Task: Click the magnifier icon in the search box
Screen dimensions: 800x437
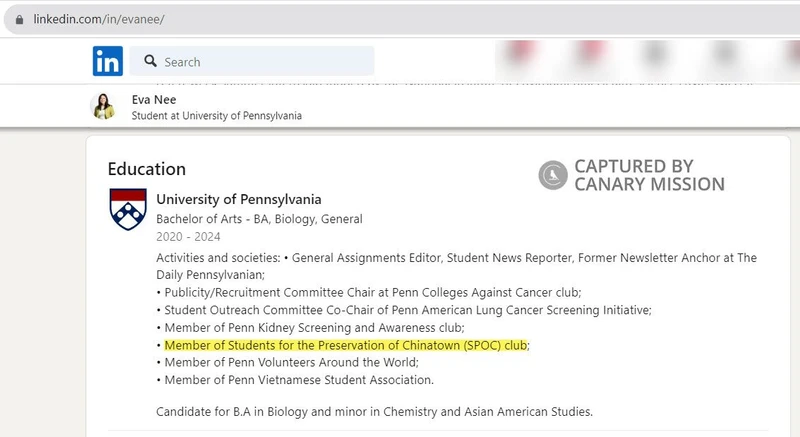Action: (150, 61)
